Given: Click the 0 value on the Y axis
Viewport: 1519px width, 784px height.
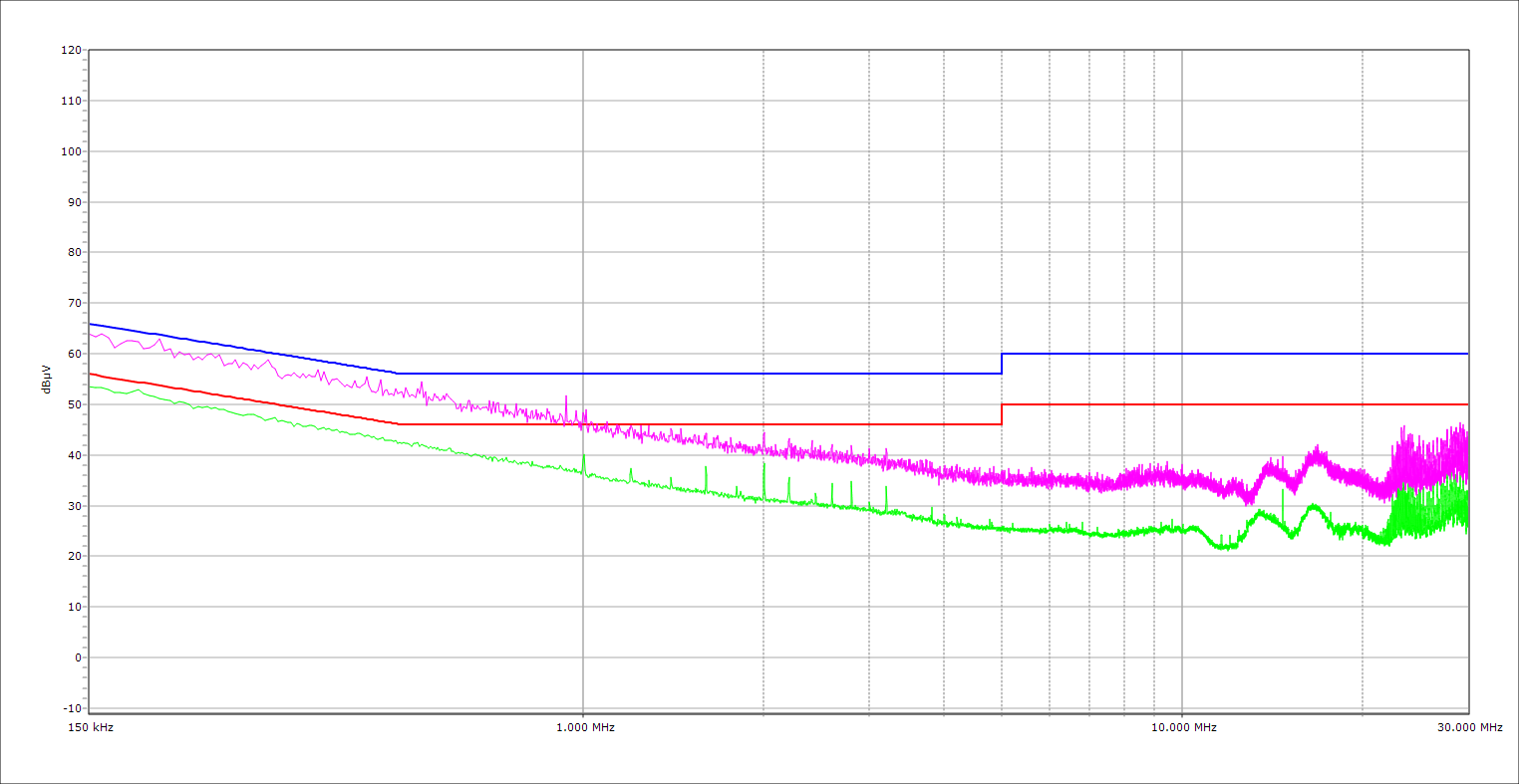Looking at the screenshot, I should [77, 657].
